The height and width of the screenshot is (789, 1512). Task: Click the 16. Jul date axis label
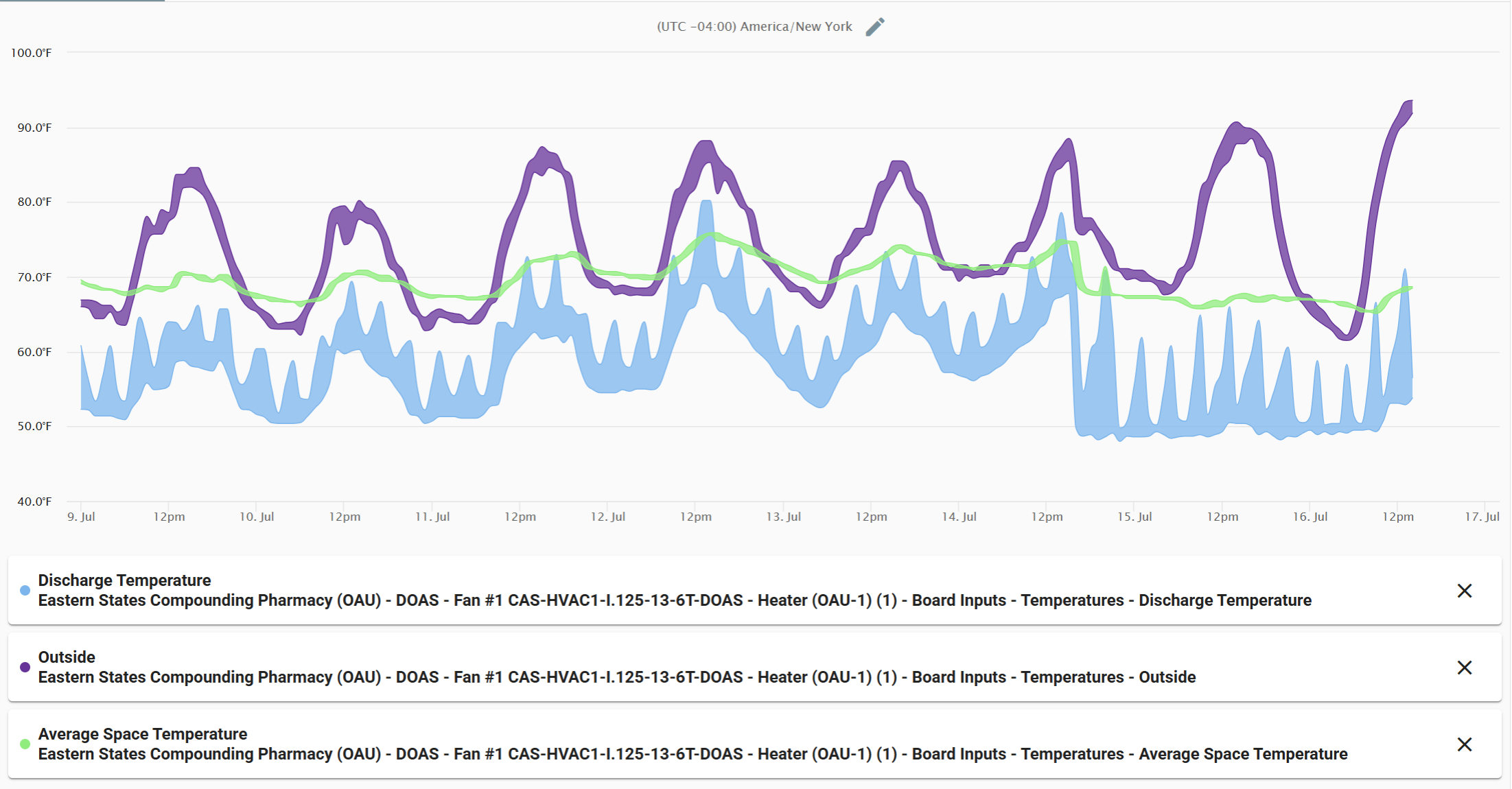click(x=1310, y=517)
